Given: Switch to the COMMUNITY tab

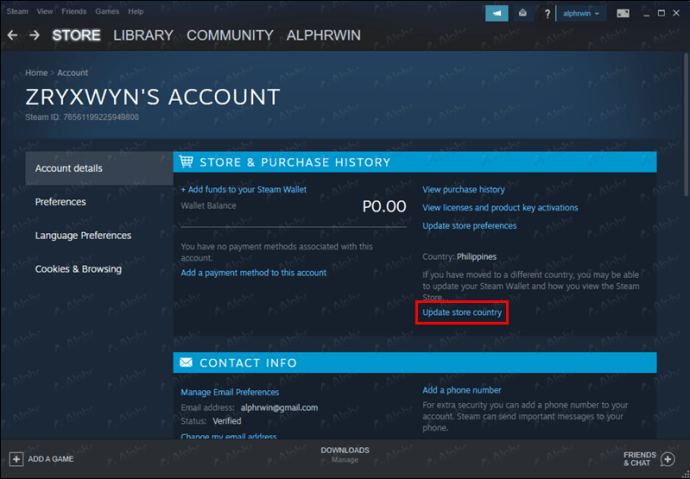Looking at the screenshot, I should 230,35.
